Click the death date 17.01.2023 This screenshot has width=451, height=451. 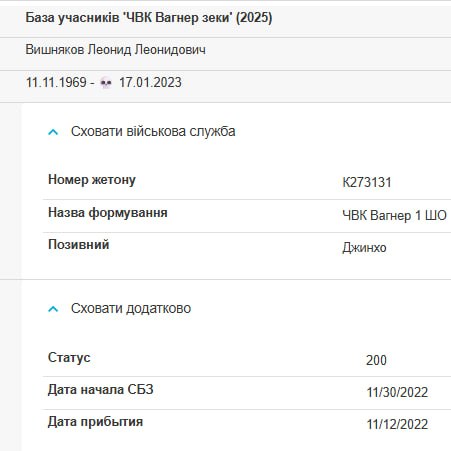[150, 82]
